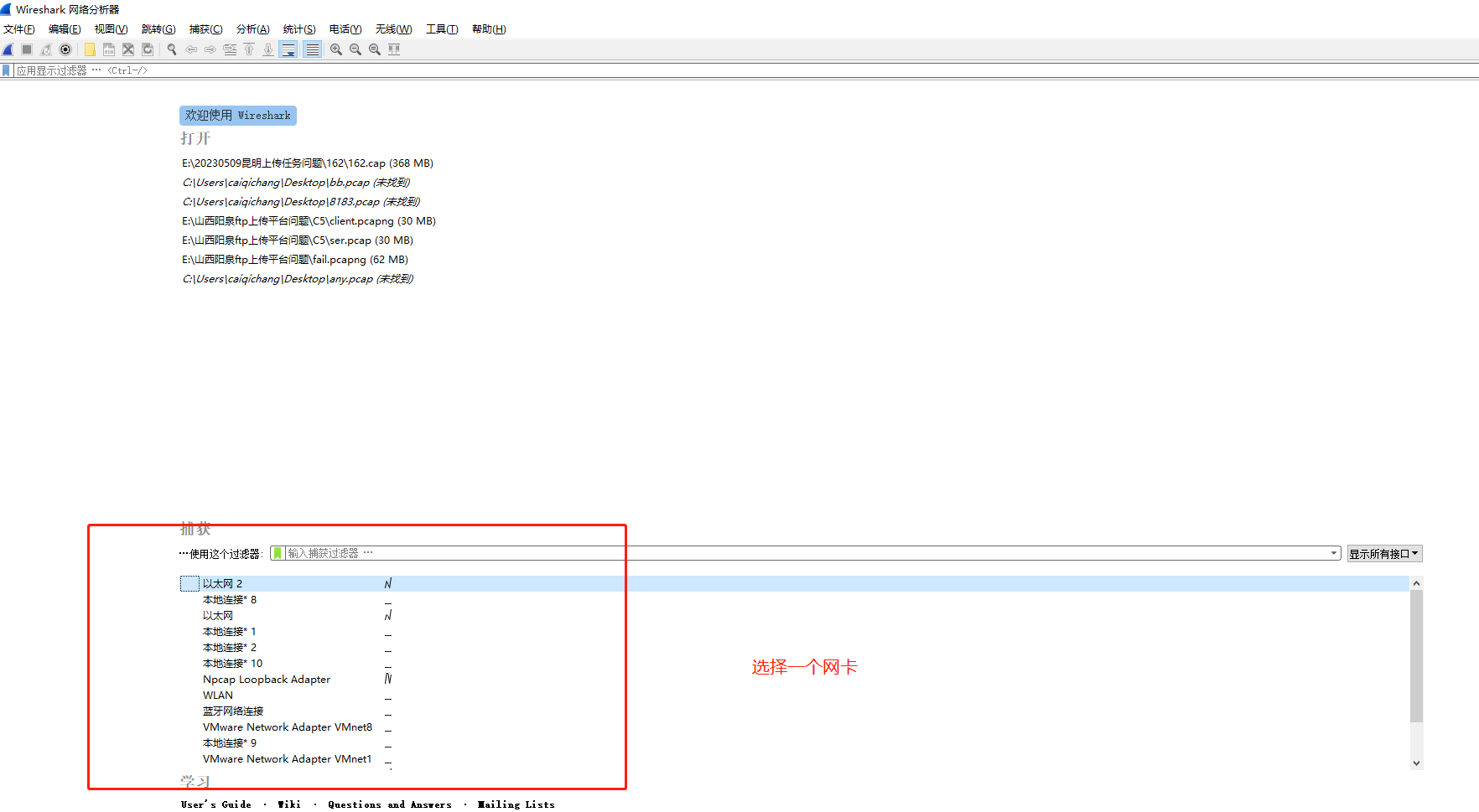The height and width of the screenshot is (812, 1479).
Task: Click the interface list scrollbar down arrow
Action: point(1416,763)
